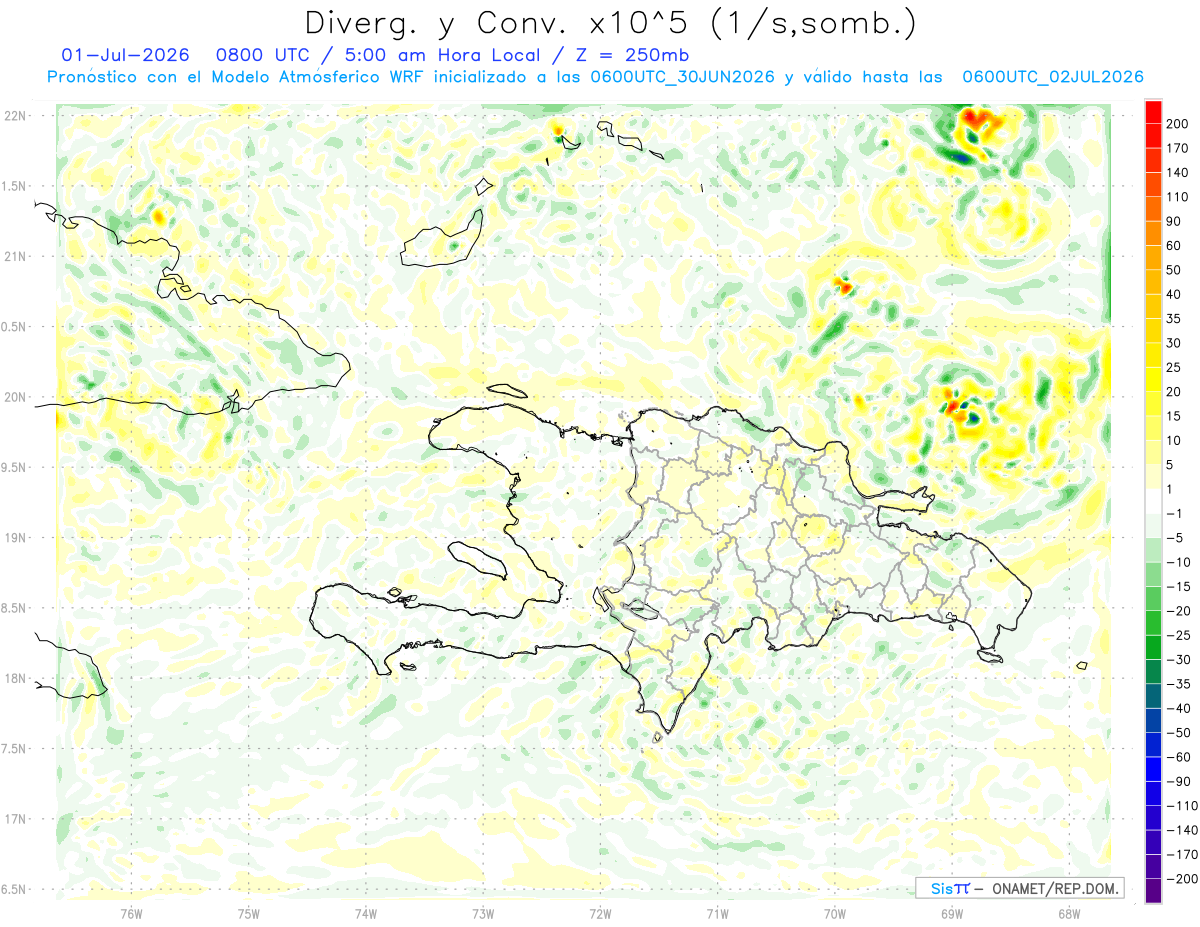Click the dark red swatch above 200

click(1153, 111)
